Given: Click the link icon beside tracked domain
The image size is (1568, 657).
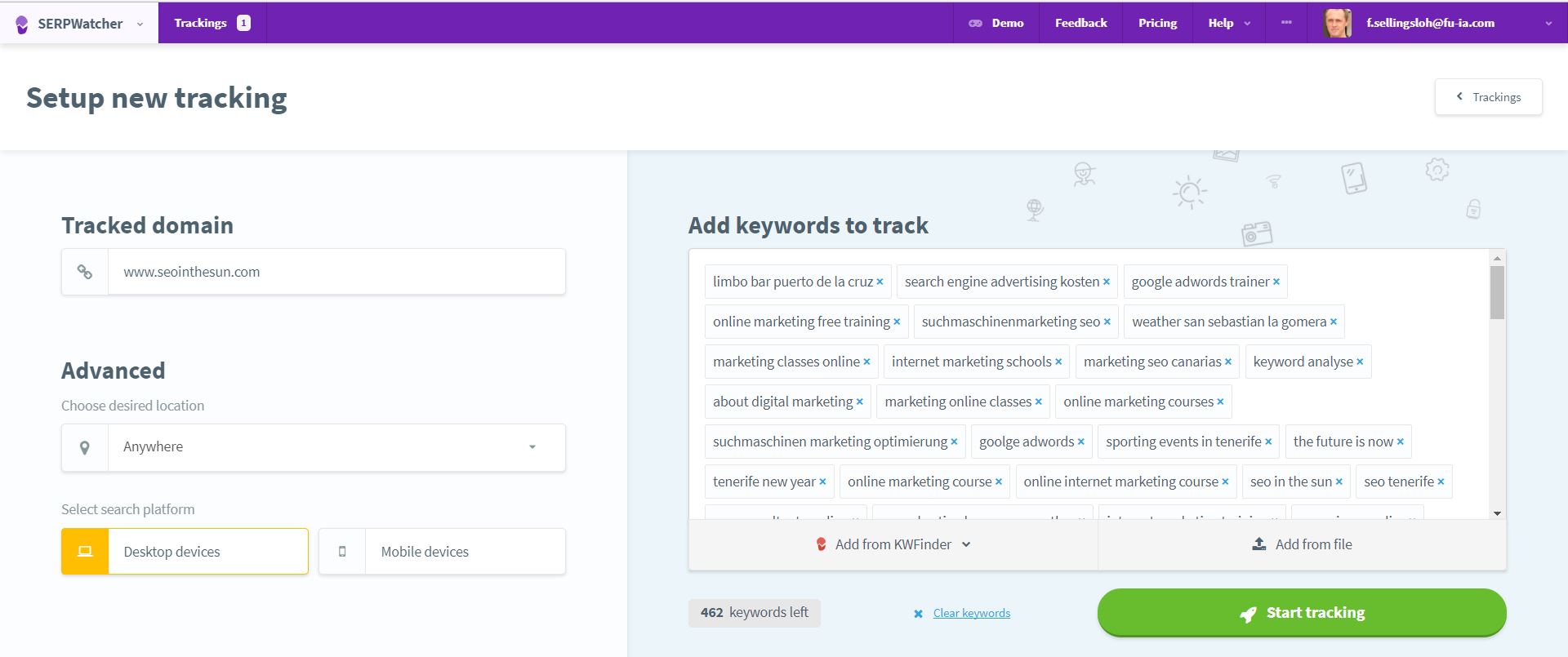Looking at the screenshot, I should 85,272.
